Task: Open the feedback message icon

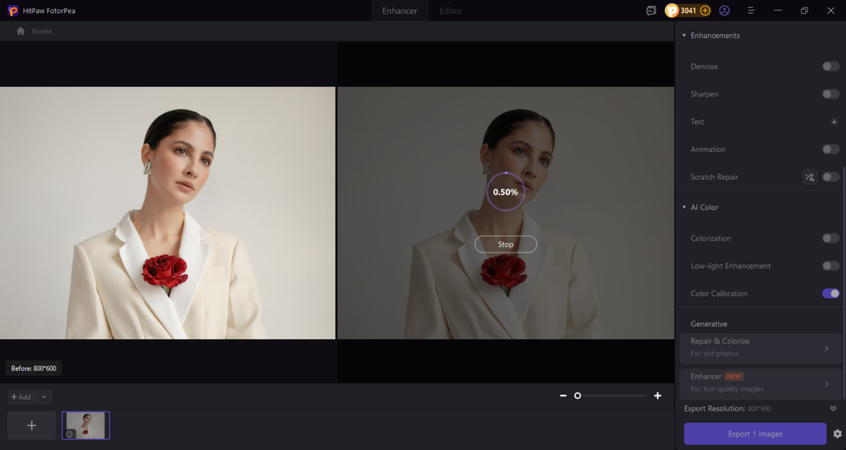Action: click(x=651, y=10)
